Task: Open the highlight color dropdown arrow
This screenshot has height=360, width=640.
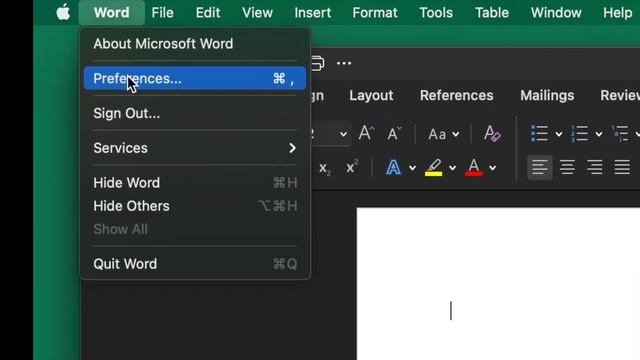Action: click(x=452, y=168)
